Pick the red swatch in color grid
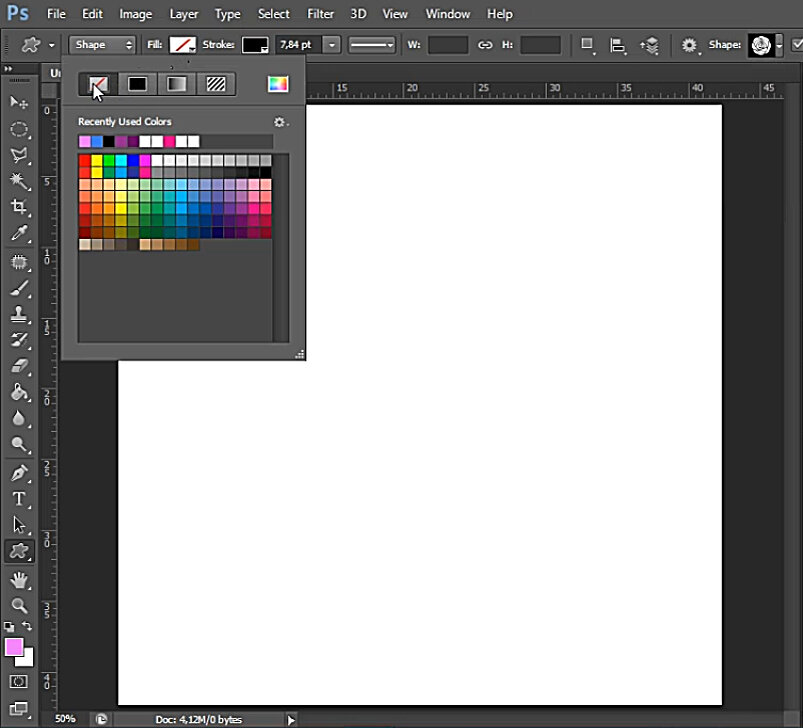Screen dimensions: 803x728 [85, 160]
